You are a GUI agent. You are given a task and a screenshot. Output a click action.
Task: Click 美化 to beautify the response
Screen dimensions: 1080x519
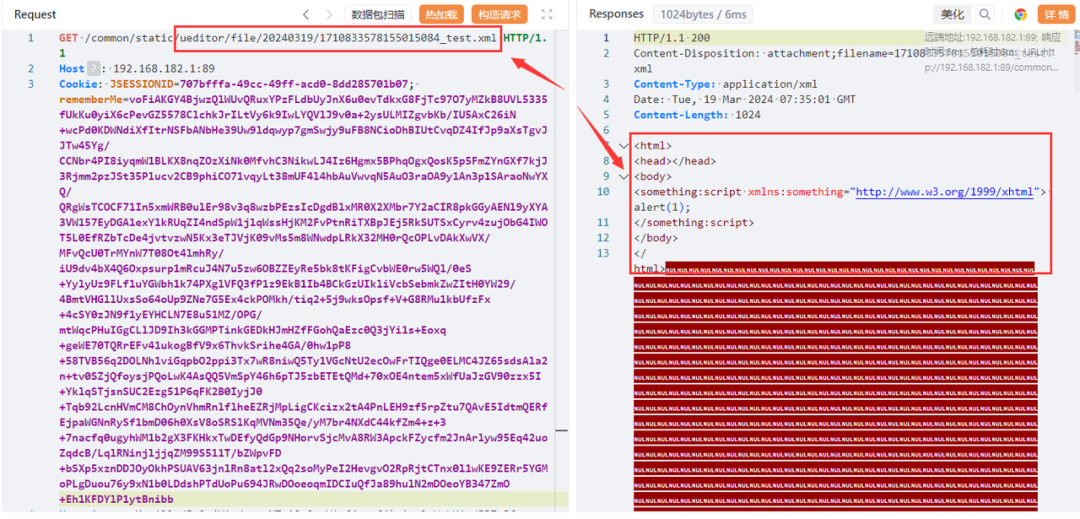(953, 14)
